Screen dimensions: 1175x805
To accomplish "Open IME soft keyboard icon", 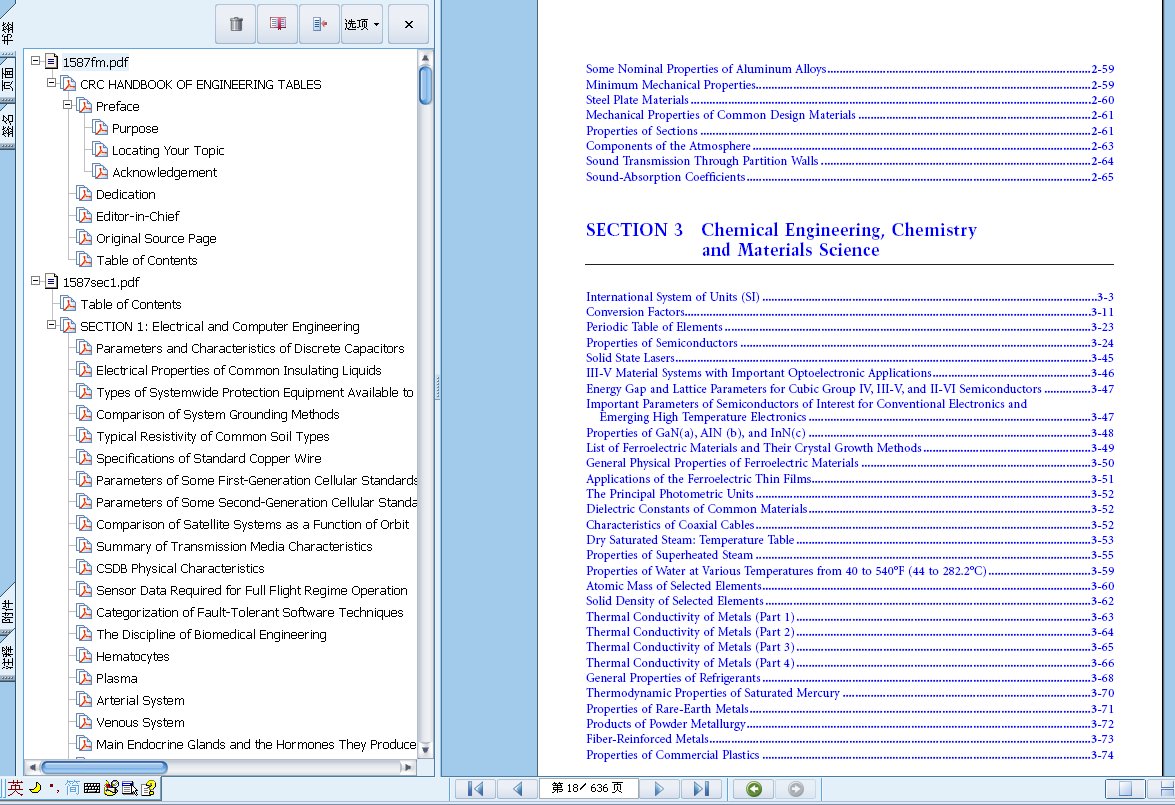I will click(x=91, y=788).
